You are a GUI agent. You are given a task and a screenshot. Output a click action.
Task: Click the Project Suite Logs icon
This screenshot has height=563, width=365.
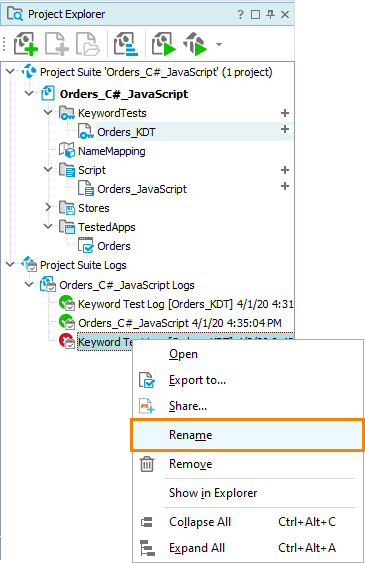pyautogui.click(x=29, y=264)
